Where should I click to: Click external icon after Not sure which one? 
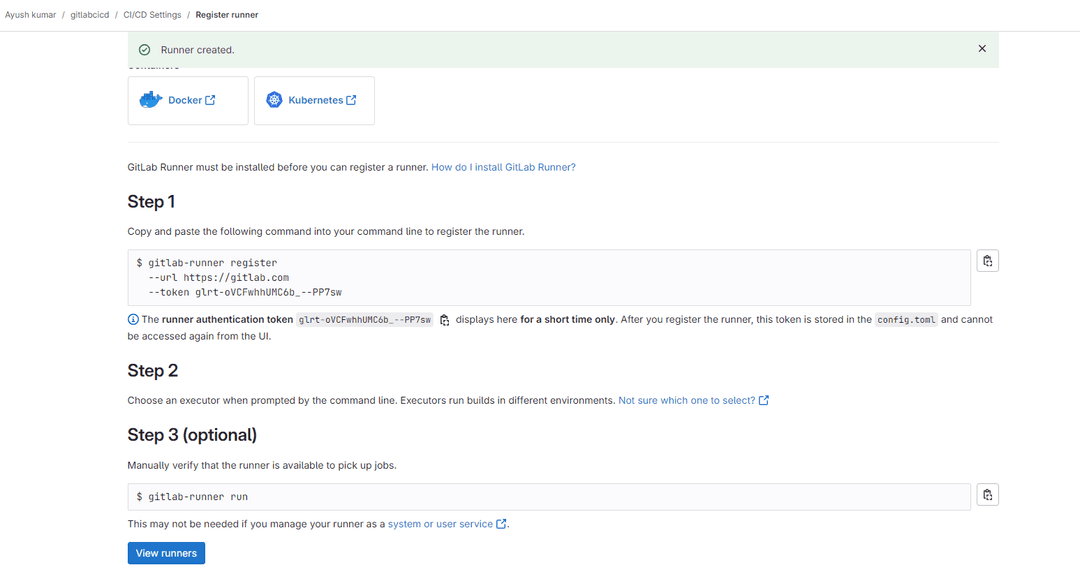763,400
